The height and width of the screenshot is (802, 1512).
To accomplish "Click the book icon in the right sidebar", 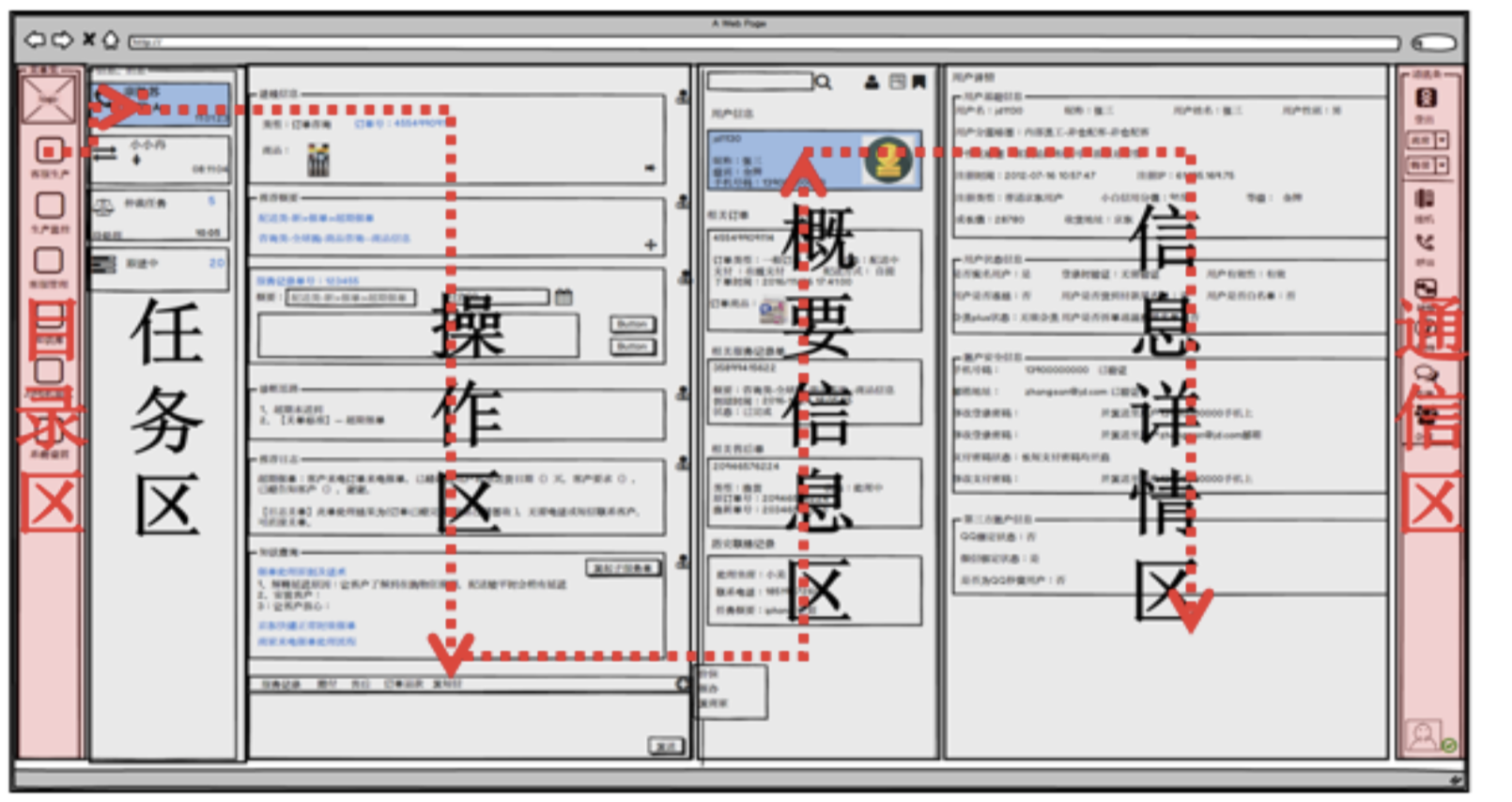I will [1425, 198].
